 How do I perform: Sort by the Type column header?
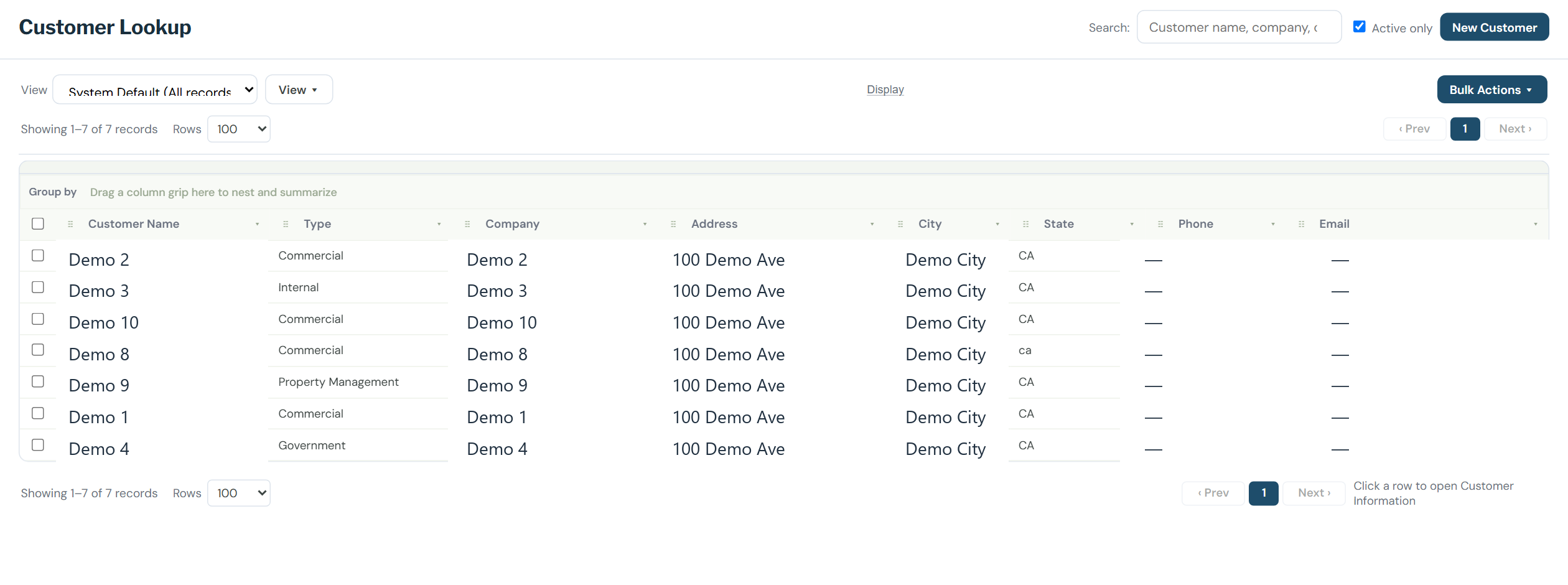point(317,224)
